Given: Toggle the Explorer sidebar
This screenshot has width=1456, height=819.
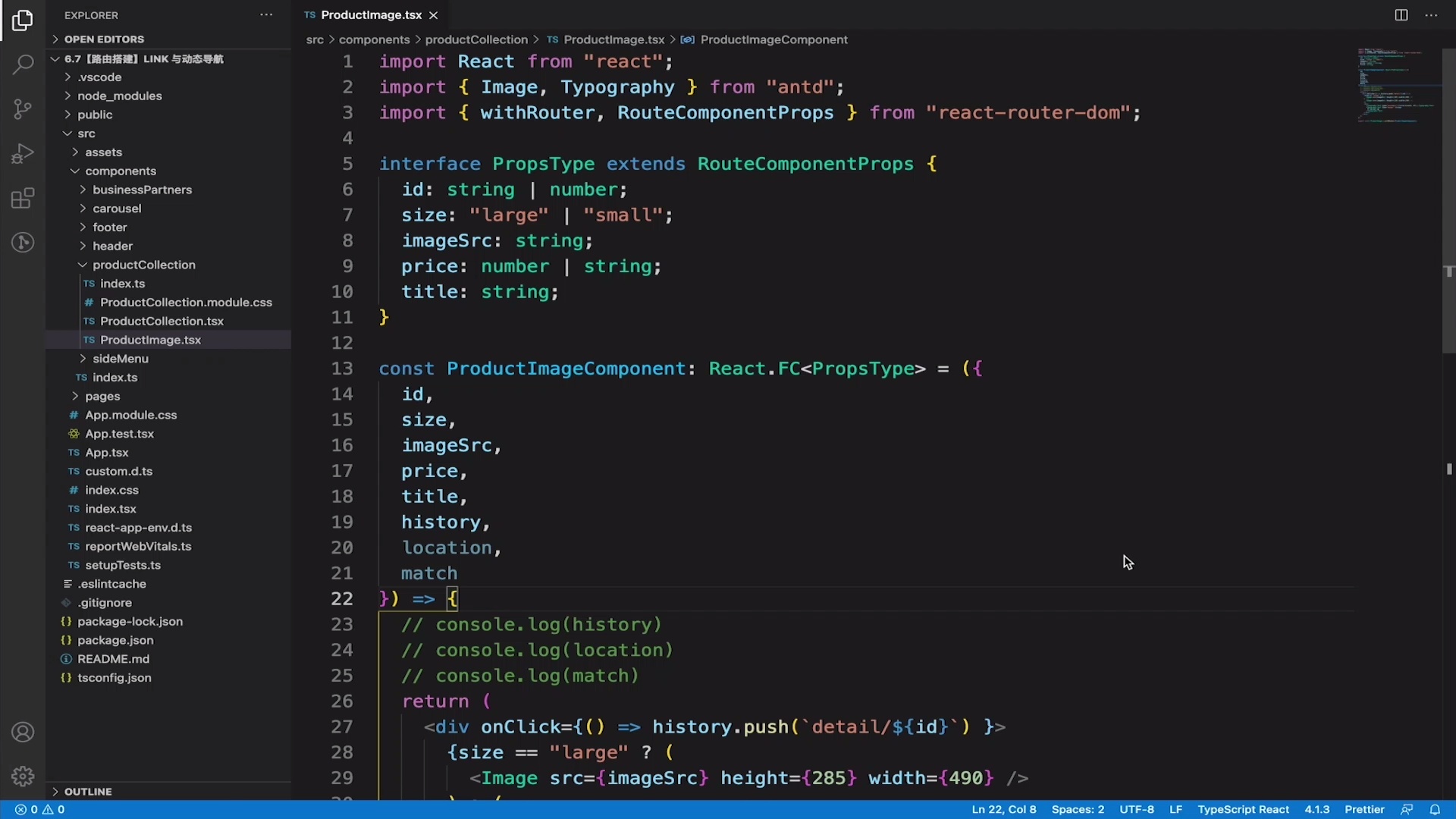Looking at the screenshot, I should click(x=23, y=20).
